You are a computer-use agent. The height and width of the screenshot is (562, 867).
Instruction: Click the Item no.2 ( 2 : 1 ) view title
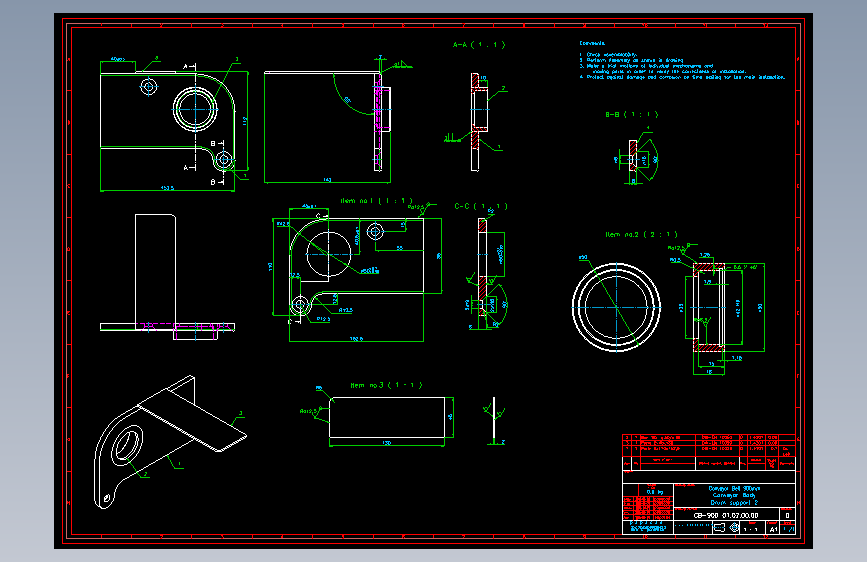point(641,235)
